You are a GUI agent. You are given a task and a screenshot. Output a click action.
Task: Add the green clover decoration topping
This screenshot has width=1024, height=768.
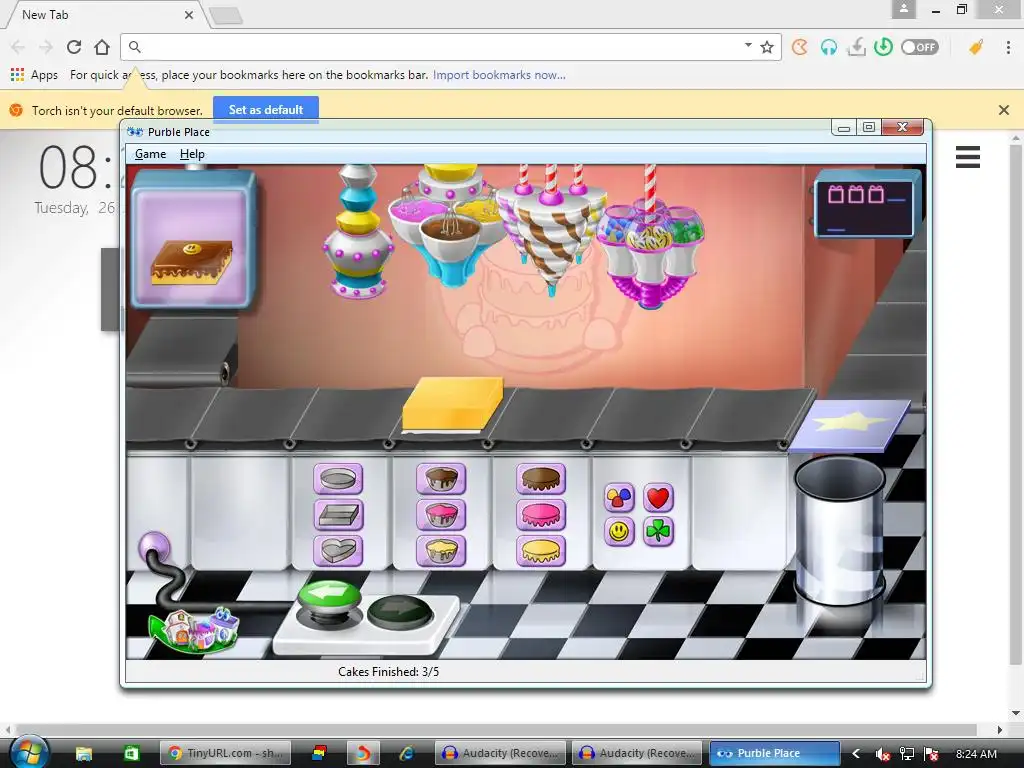click(658, 532)
